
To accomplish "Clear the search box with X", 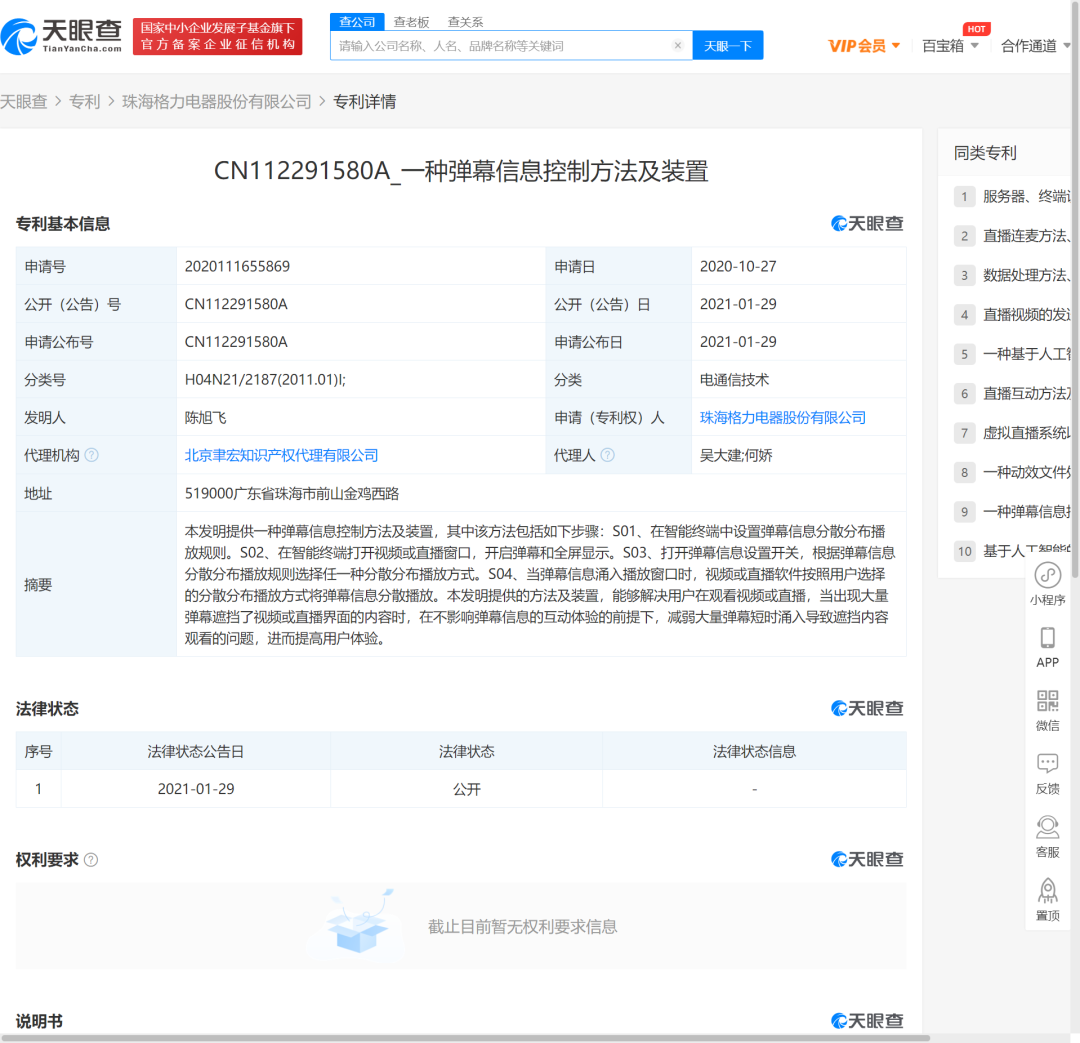I will click(x=677, y=46).
